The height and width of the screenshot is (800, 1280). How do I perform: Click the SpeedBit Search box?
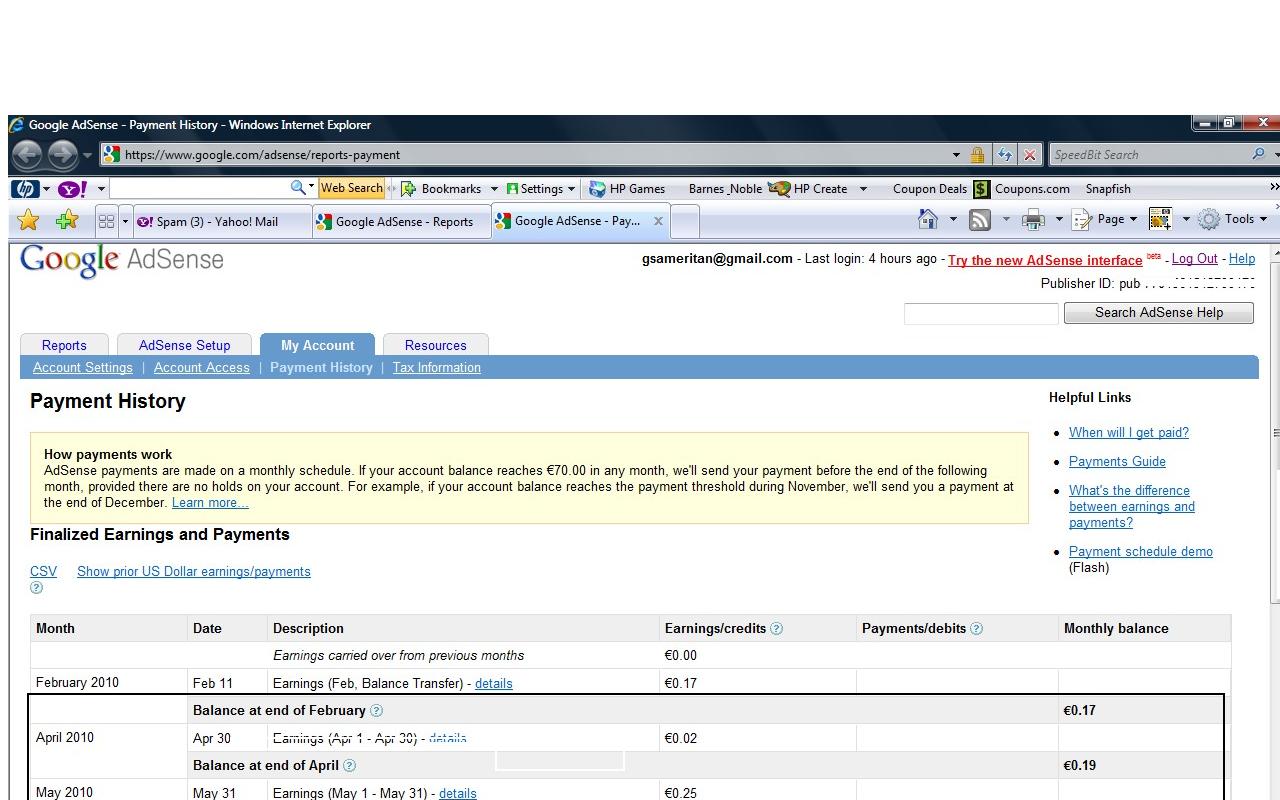(x=1148, y=155)
